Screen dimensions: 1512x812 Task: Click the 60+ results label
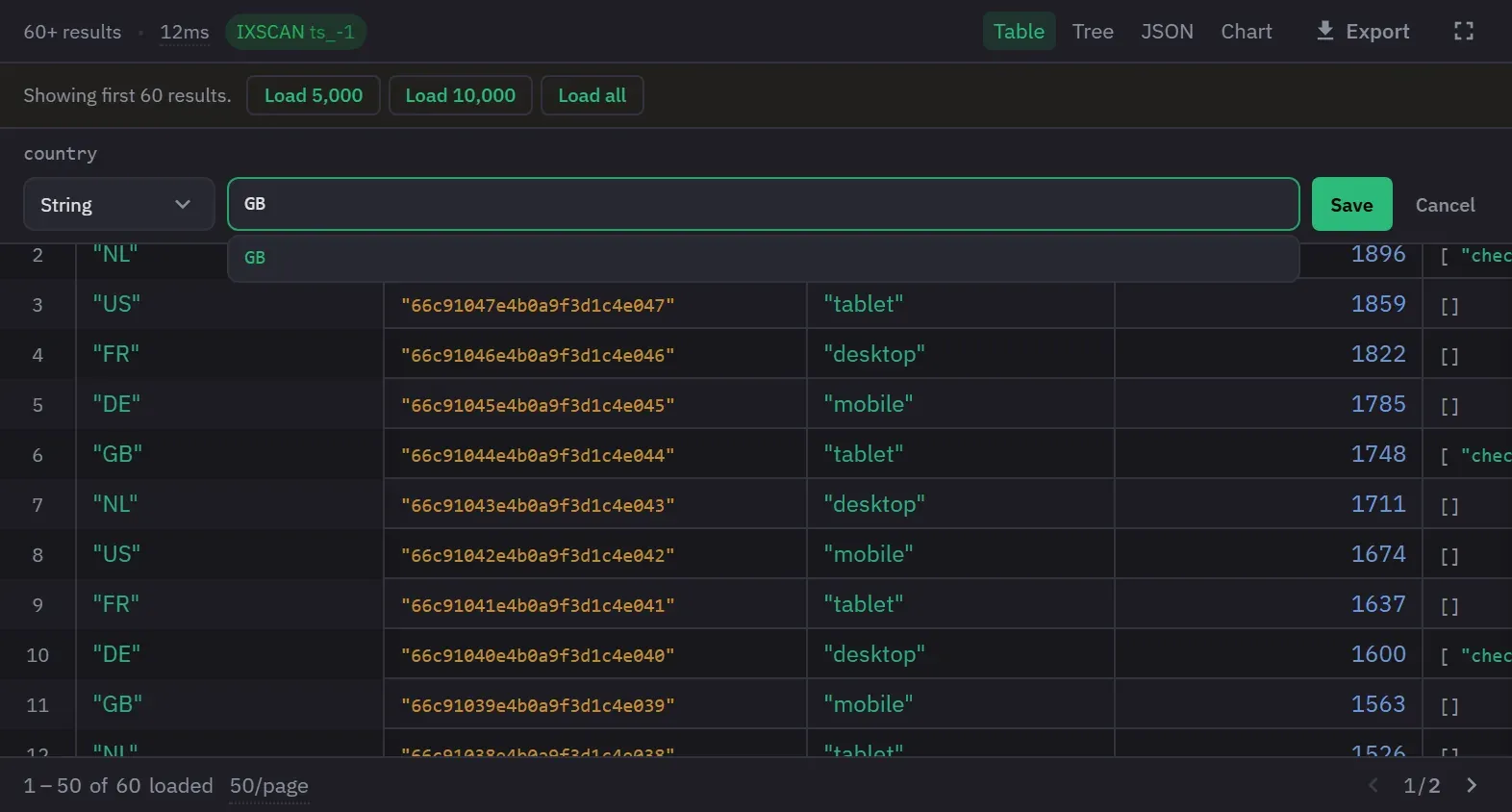tap(73, 32)
